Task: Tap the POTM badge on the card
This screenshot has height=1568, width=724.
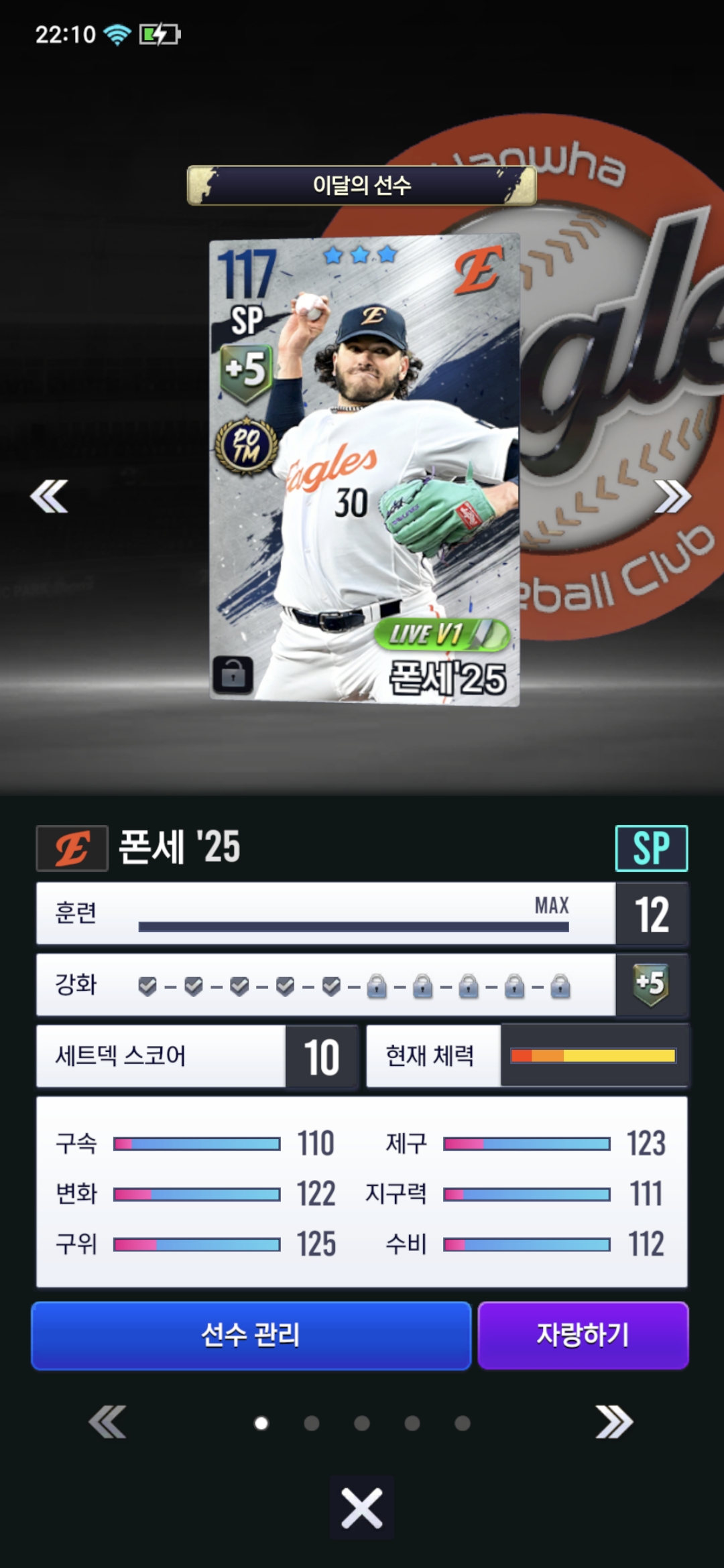Action: [246, 446]
